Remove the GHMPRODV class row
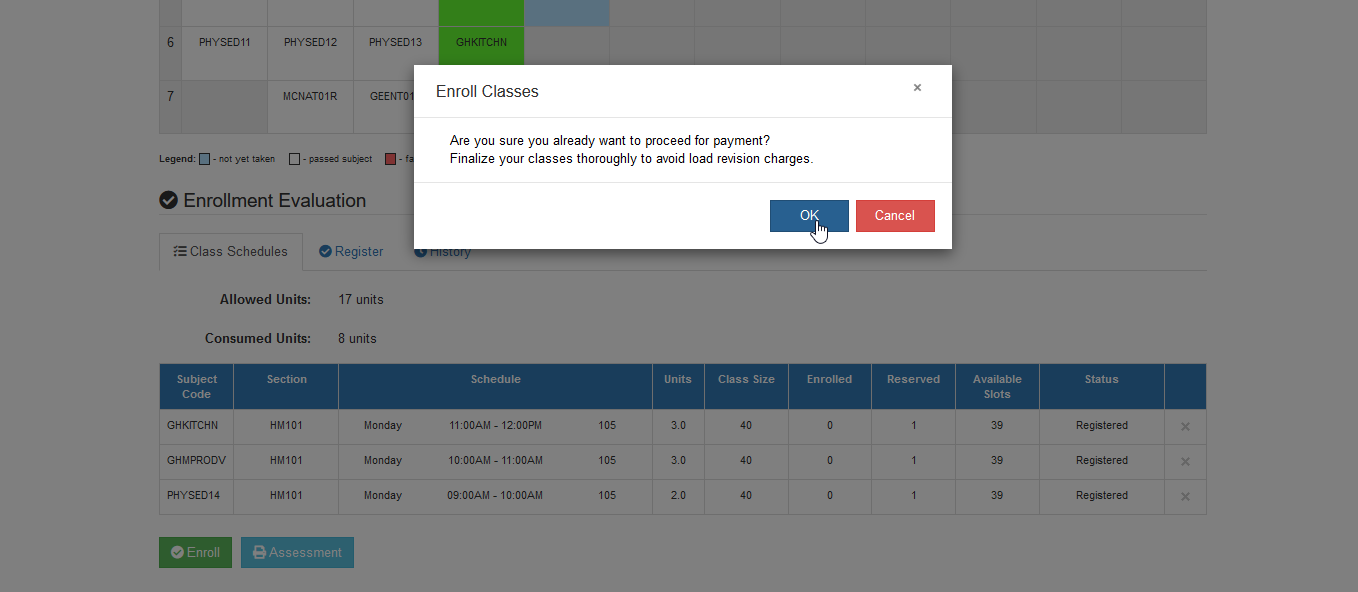Viewport: 1358px width, 592px height. click(1185, 462)
